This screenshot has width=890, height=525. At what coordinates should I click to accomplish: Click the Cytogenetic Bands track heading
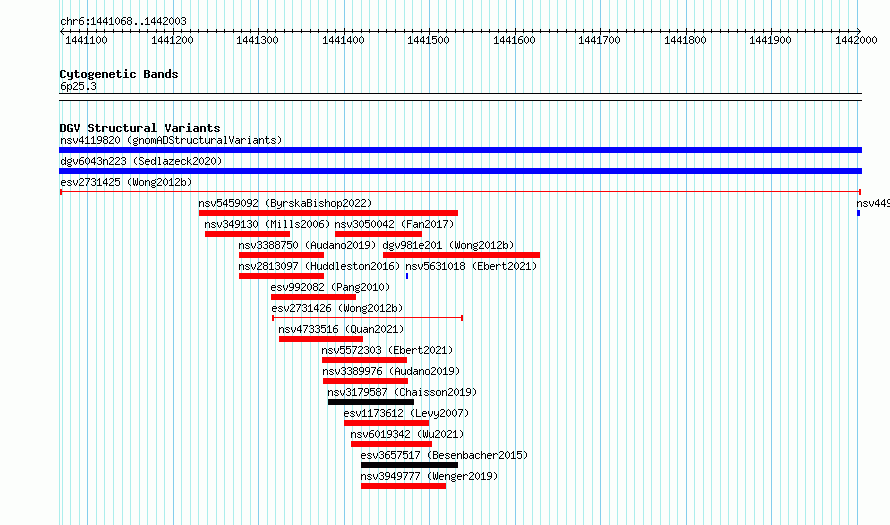pyautogui.click(x=119, y=74)
